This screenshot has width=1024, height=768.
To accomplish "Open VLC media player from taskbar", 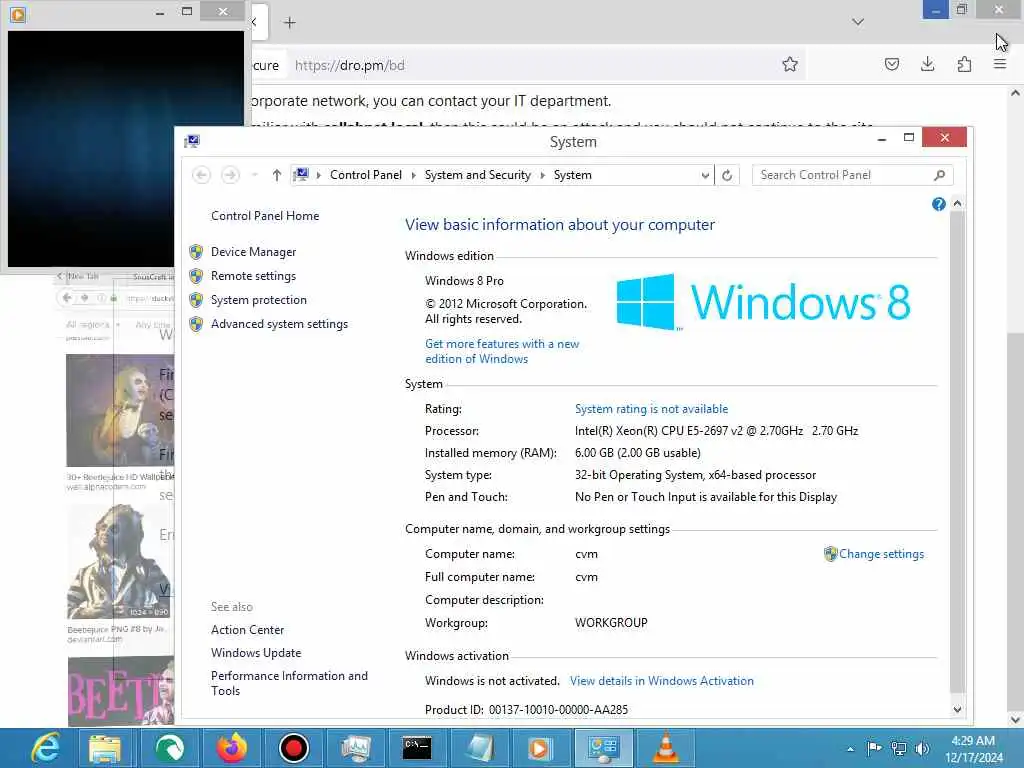I will click(665, 748).
